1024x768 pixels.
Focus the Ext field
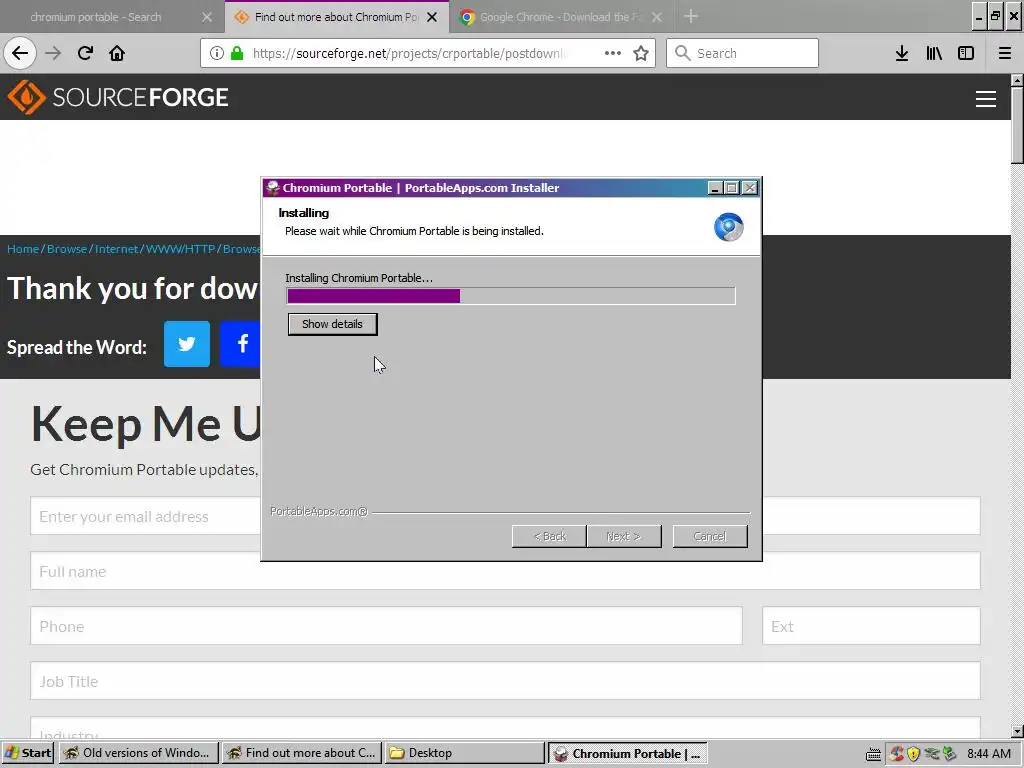(x=871, y=626)
